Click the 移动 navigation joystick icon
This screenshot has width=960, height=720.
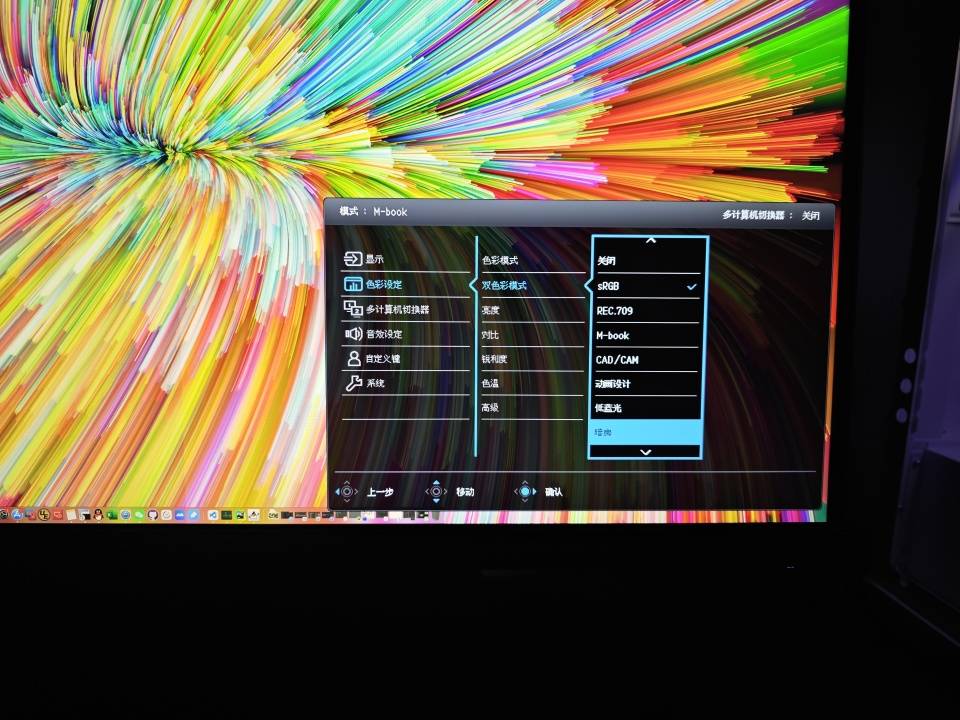point(435,491)
